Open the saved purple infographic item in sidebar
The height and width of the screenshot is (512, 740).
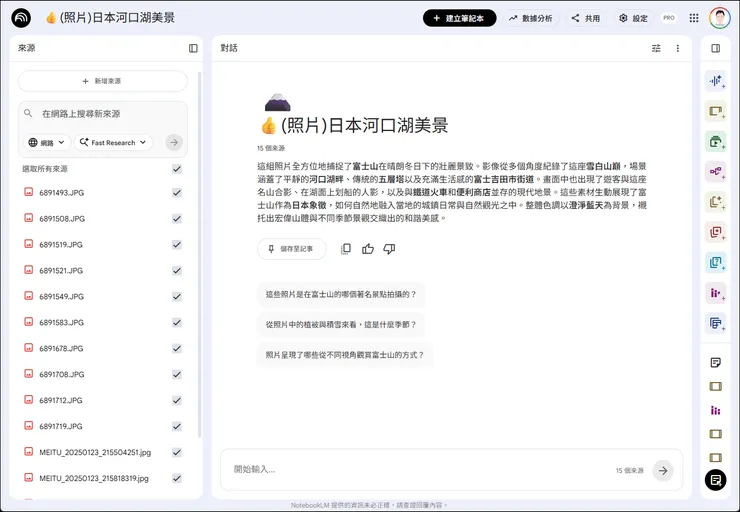[x=715, y=410]
